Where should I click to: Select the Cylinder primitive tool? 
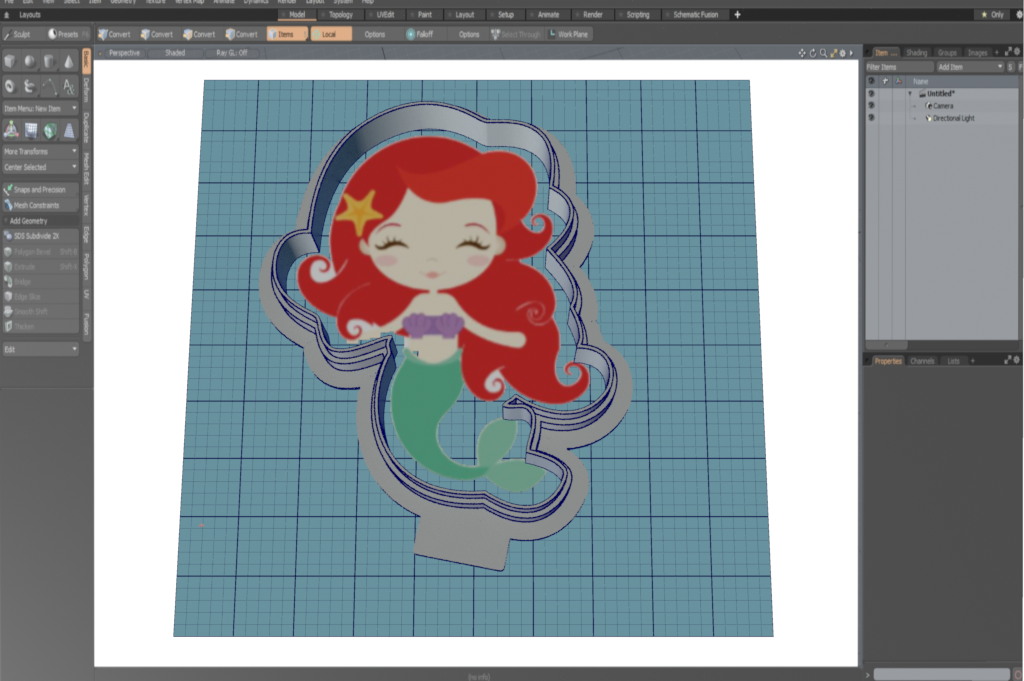(49, 62)
